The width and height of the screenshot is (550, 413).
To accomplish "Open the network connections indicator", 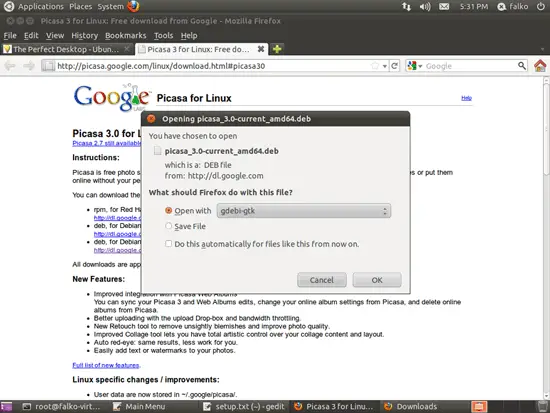I will pos(406,6).
